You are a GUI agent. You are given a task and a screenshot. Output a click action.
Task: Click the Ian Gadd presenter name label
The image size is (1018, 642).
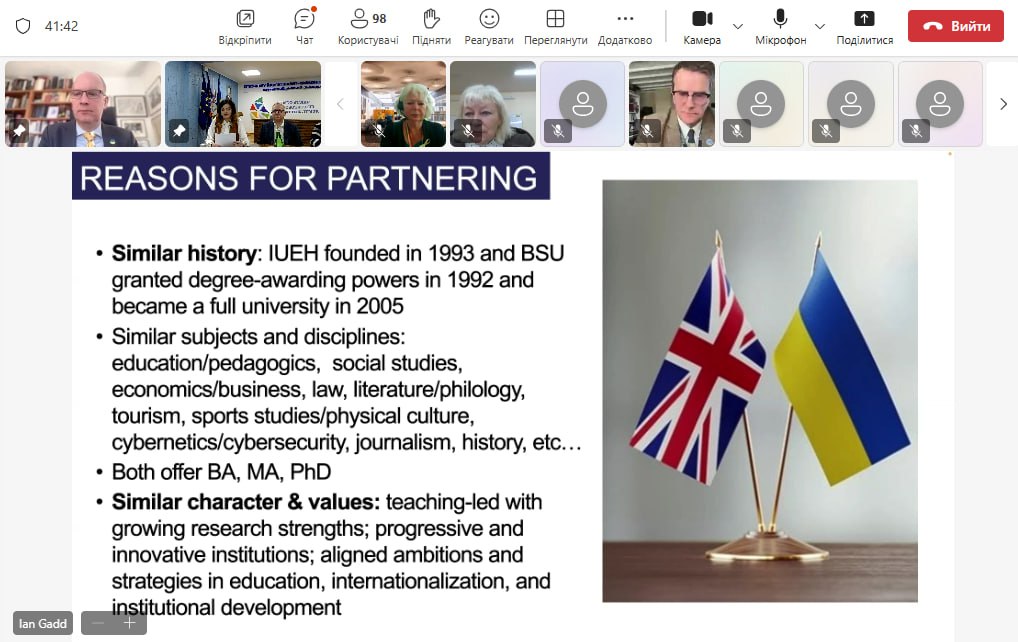[x=43, y=623]
